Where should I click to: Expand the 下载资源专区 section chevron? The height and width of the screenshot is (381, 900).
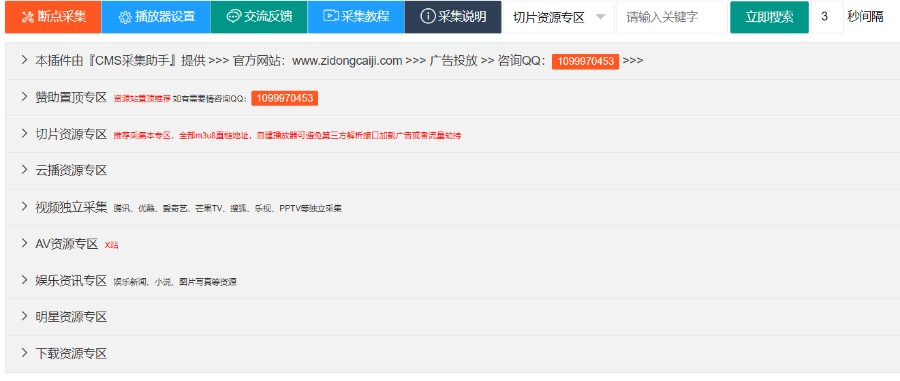click(24, 353)
